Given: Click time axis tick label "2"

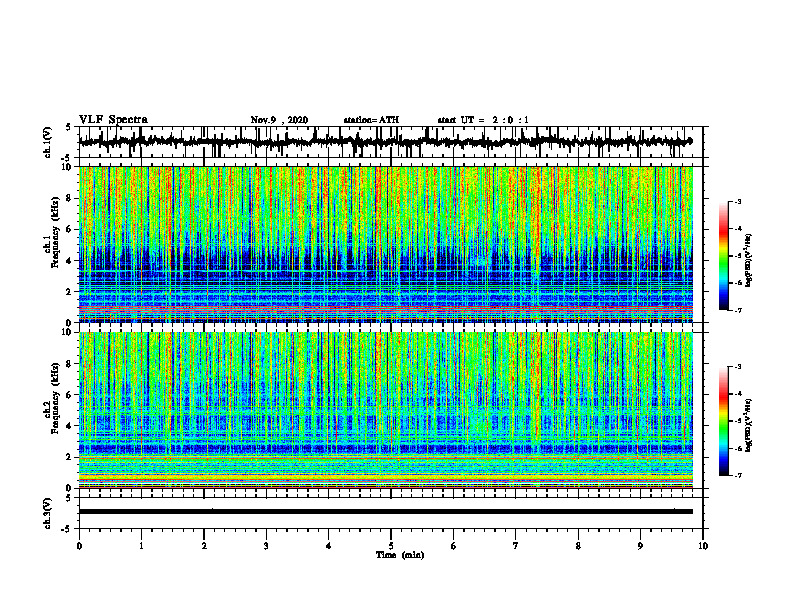Looking at the screenshot, I should point(204,546).
